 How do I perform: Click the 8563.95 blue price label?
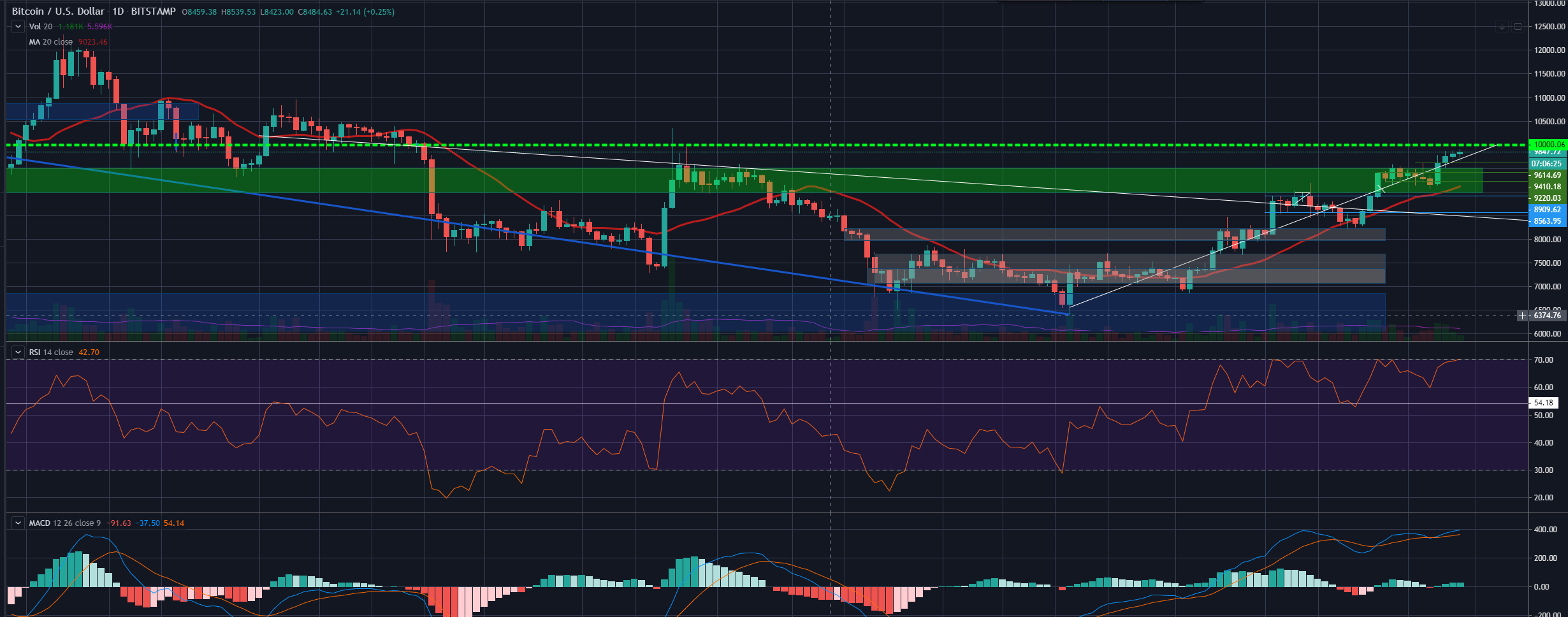(x=1548, y=221)
